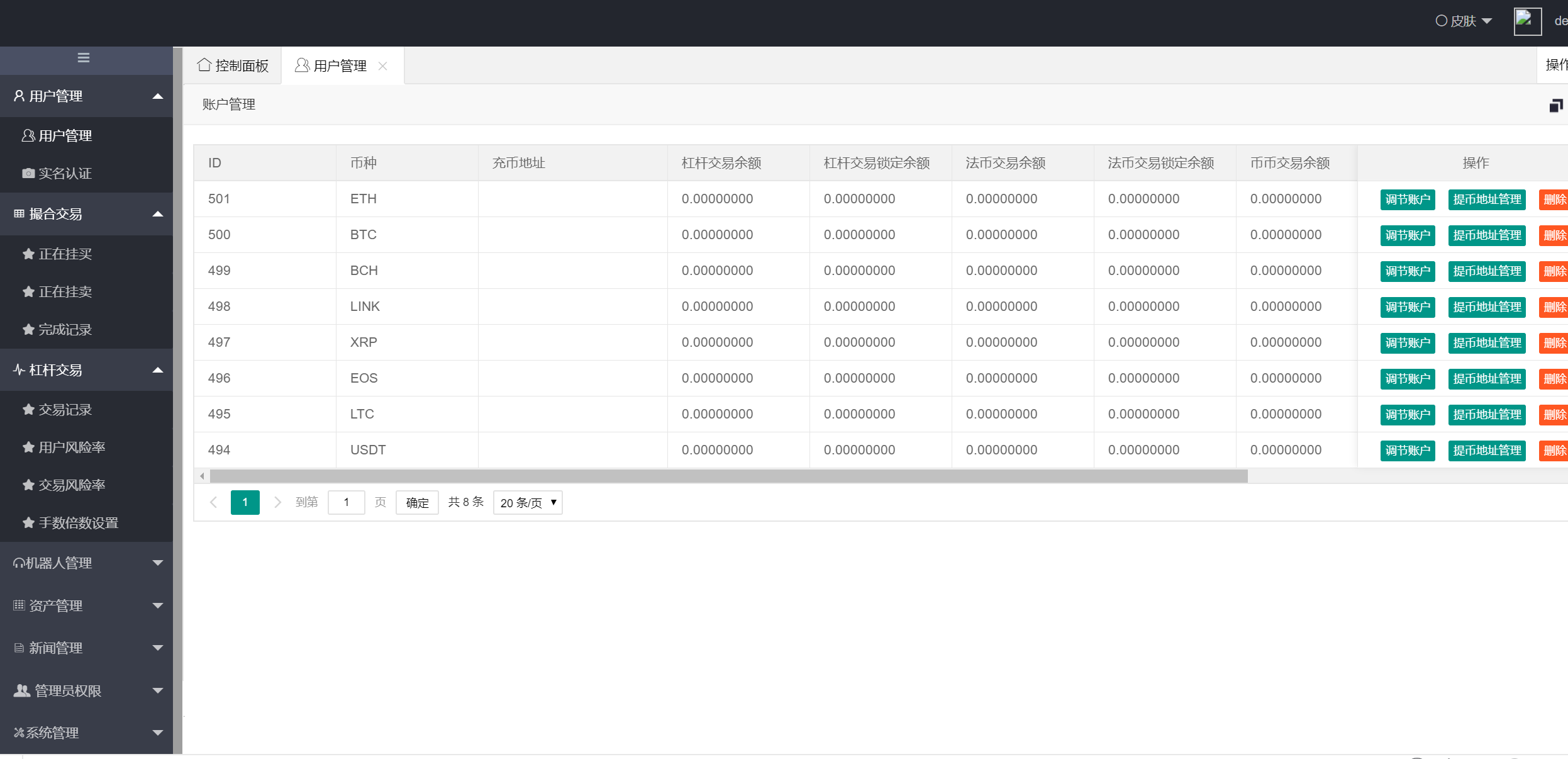Viewport: 1568px width, 759px height.
Task: Open 用户管理 submenu item in sidebar
Action: coord(87,136)
